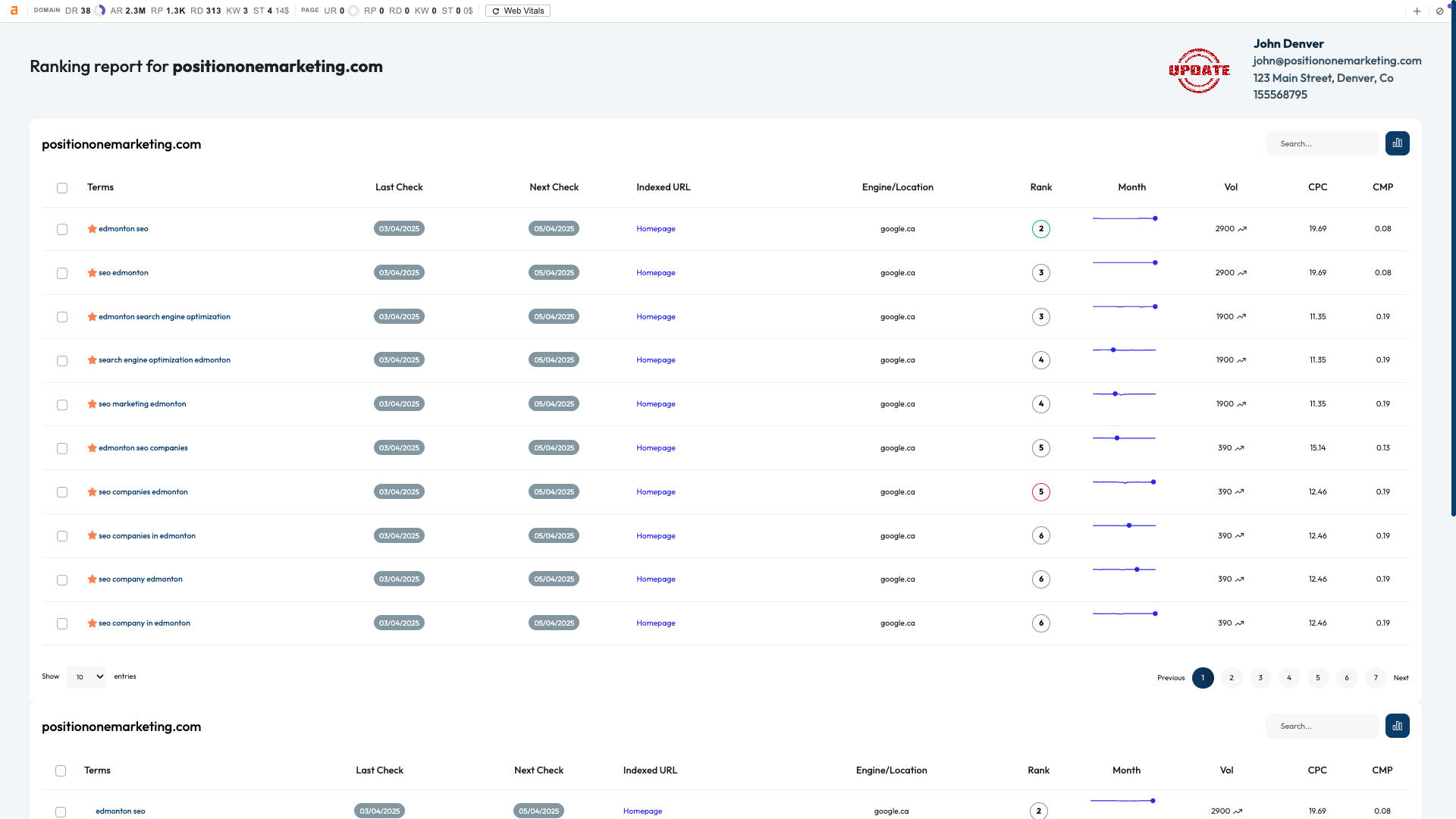Sort the first table by Last Check column

click(399, 187)
